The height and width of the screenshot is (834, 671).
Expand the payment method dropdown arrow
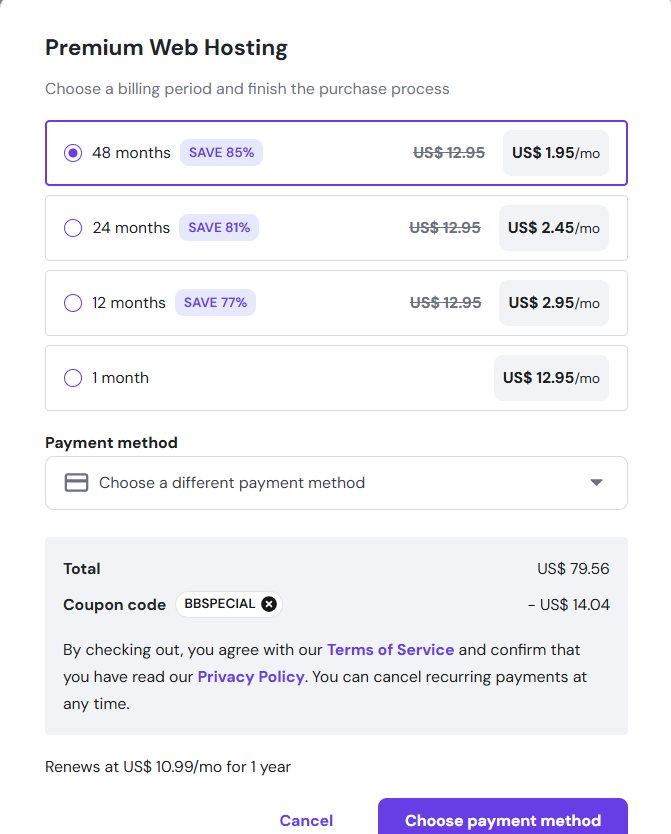pyautogui.click(x=596, y=483)
